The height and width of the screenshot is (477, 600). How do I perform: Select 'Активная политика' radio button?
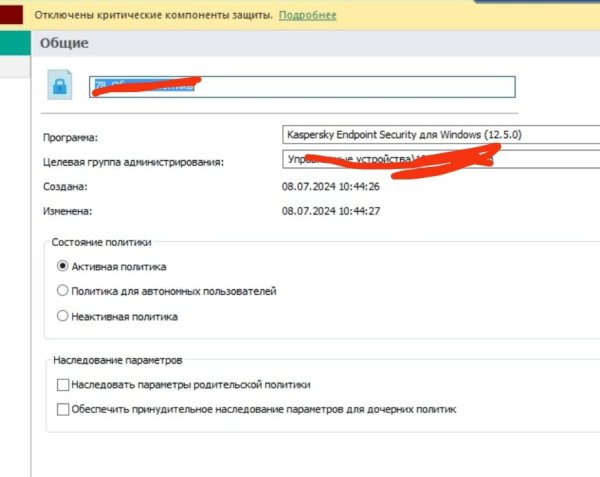point(62,266)
